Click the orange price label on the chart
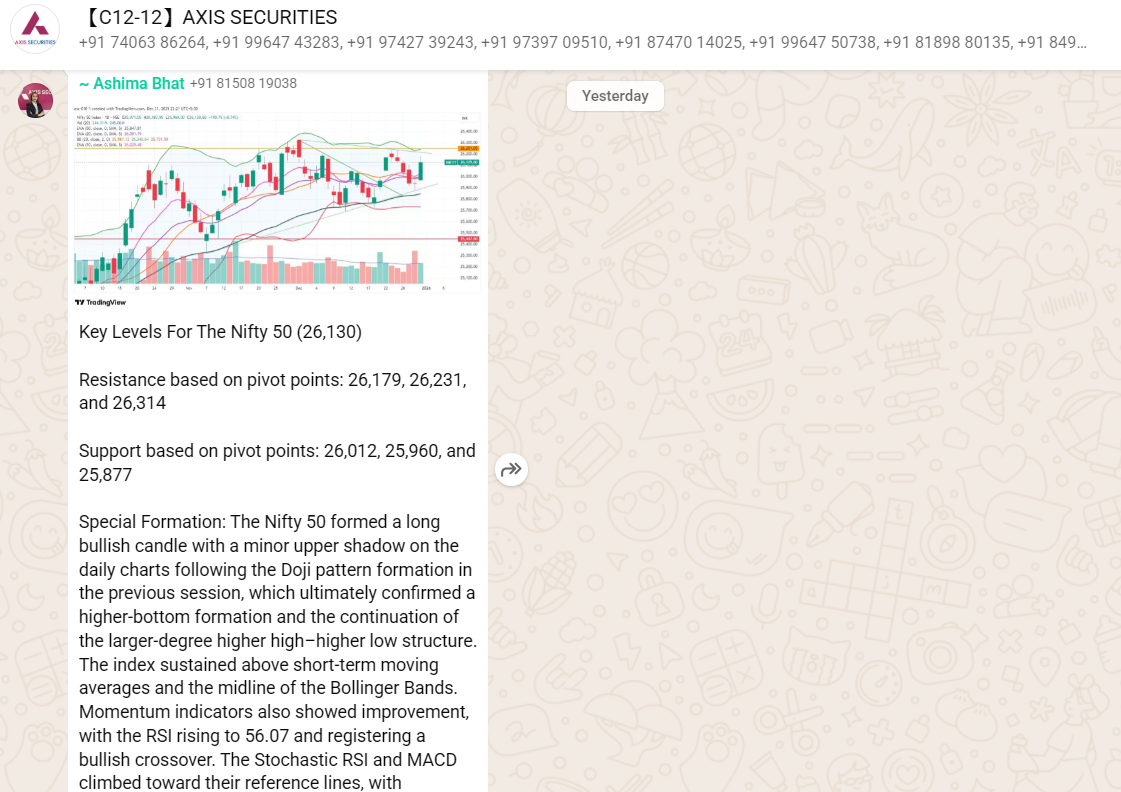 point(468,148)
